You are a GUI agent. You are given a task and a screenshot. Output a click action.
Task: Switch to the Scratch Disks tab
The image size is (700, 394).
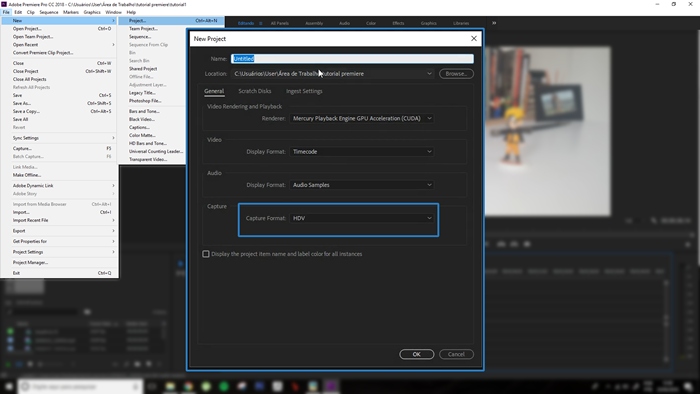pyautogui.click(x=254, y=91)
